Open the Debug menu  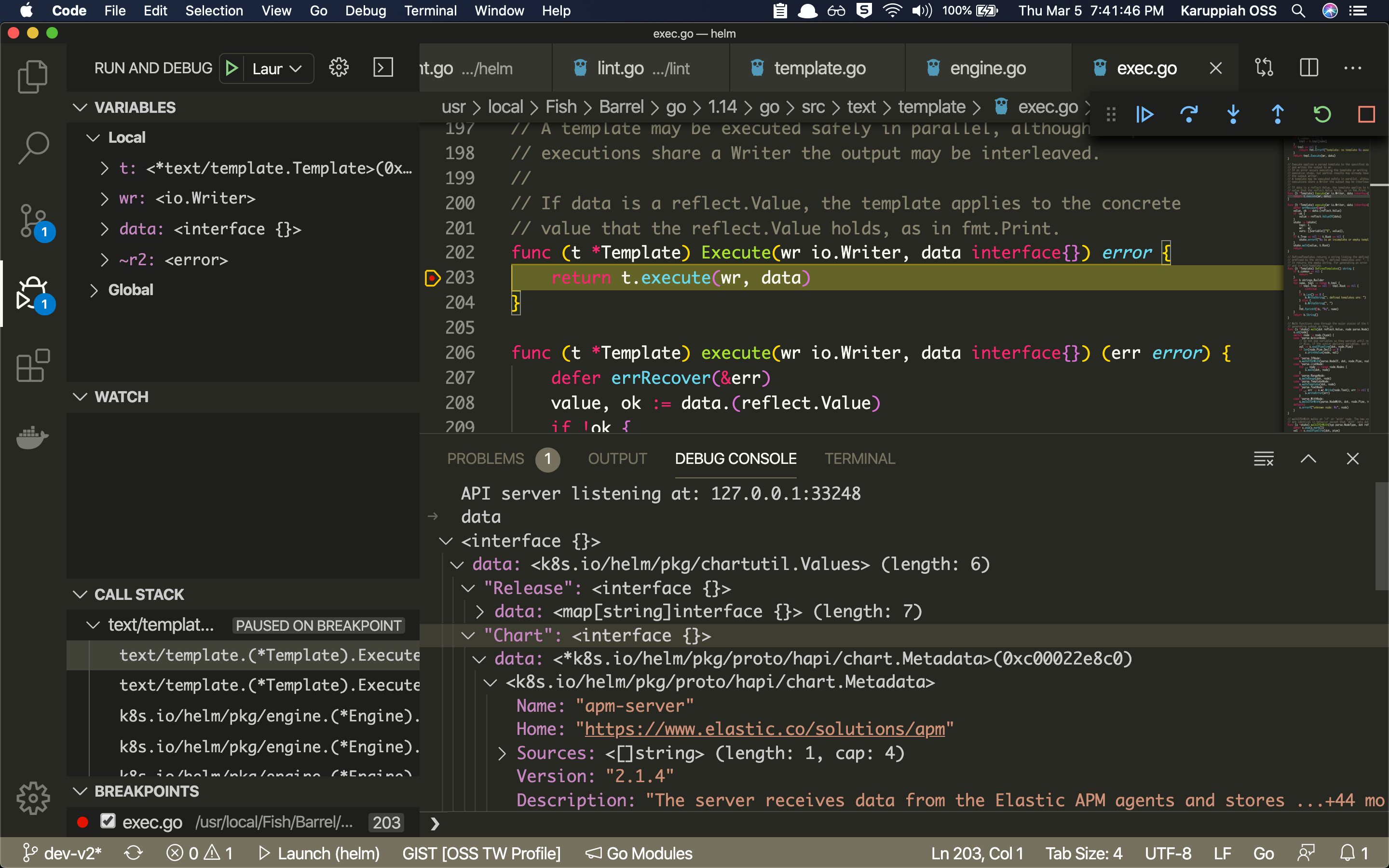365,10
